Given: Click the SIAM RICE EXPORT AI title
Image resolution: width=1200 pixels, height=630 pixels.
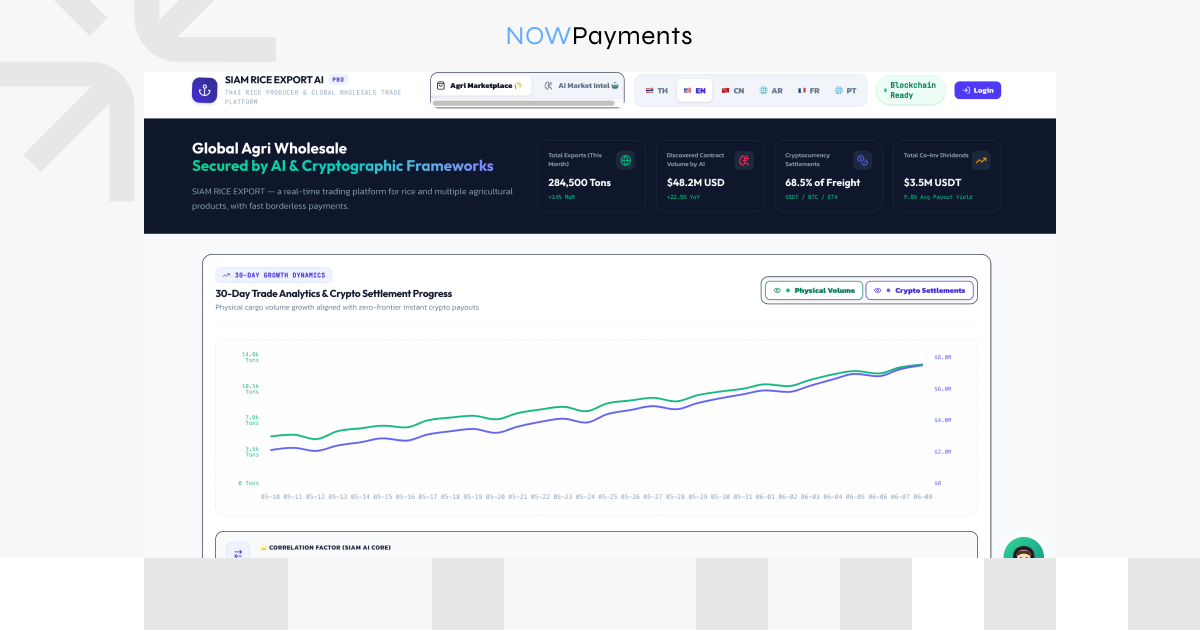Looking at the screenshot, I should tap(274, 79).
